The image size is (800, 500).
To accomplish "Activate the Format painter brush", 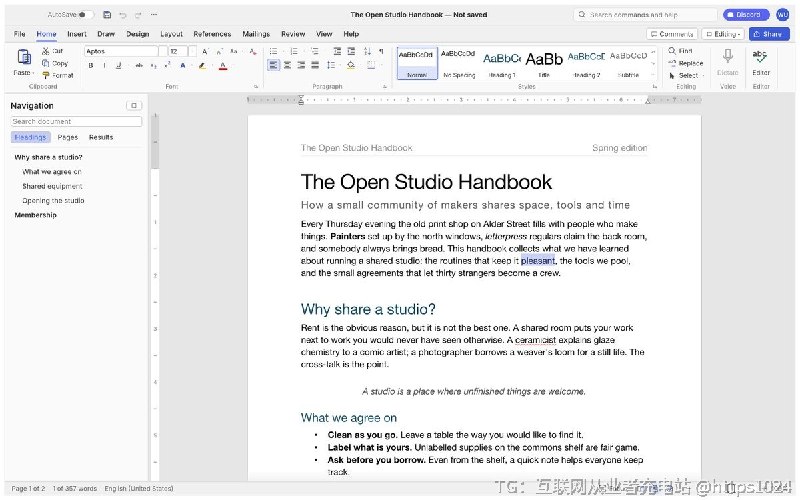I will [45, 76].
